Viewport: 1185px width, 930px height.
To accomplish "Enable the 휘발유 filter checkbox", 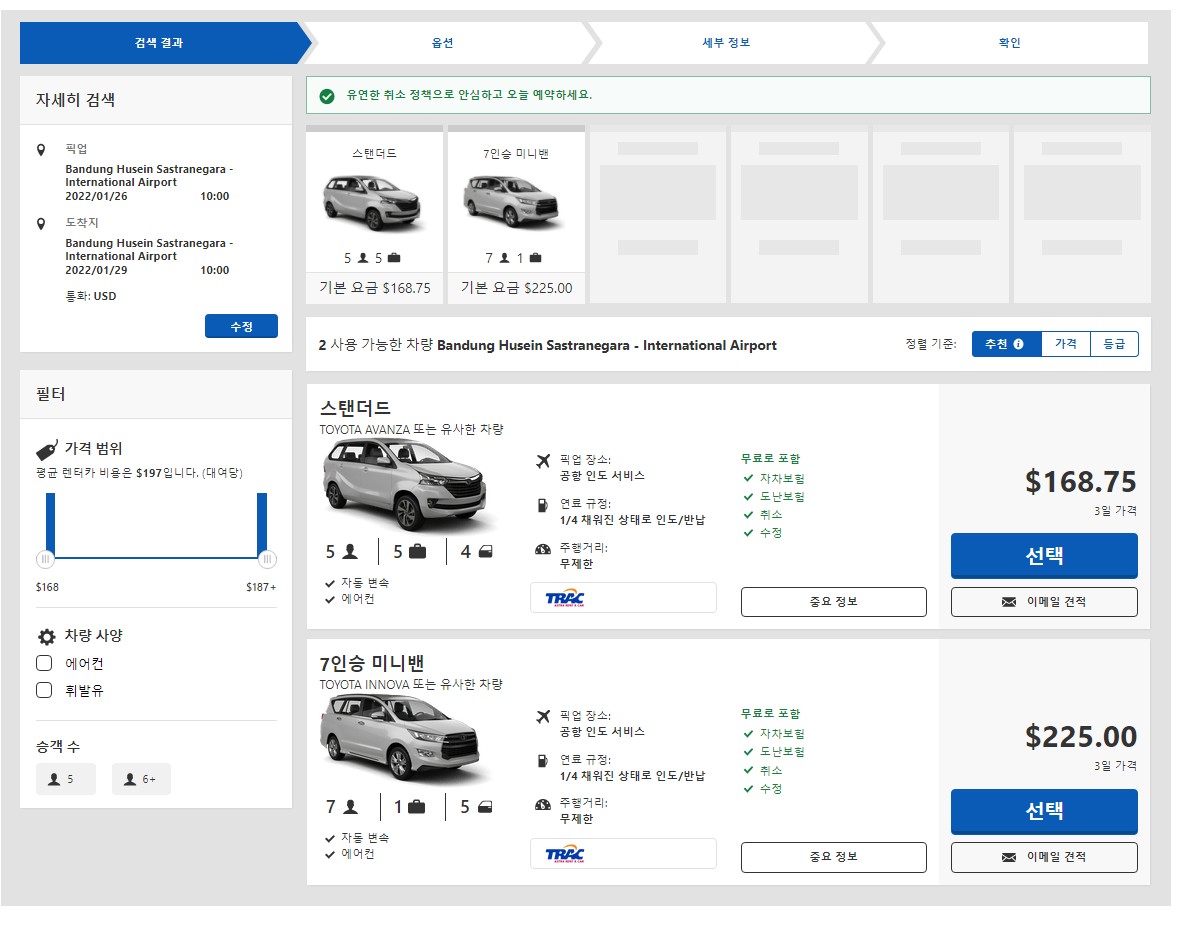I will coord(44,690).
